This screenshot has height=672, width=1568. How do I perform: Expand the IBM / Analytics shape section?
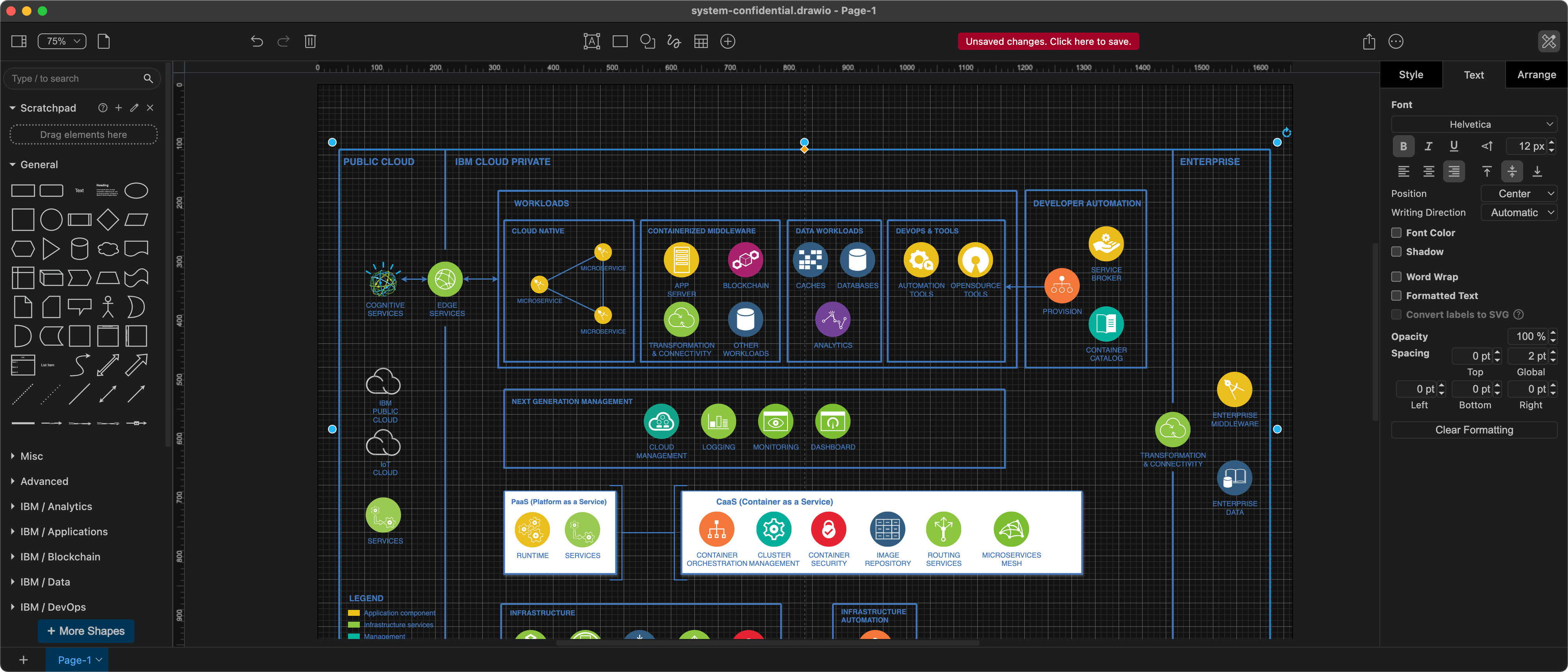click(56, 506)
